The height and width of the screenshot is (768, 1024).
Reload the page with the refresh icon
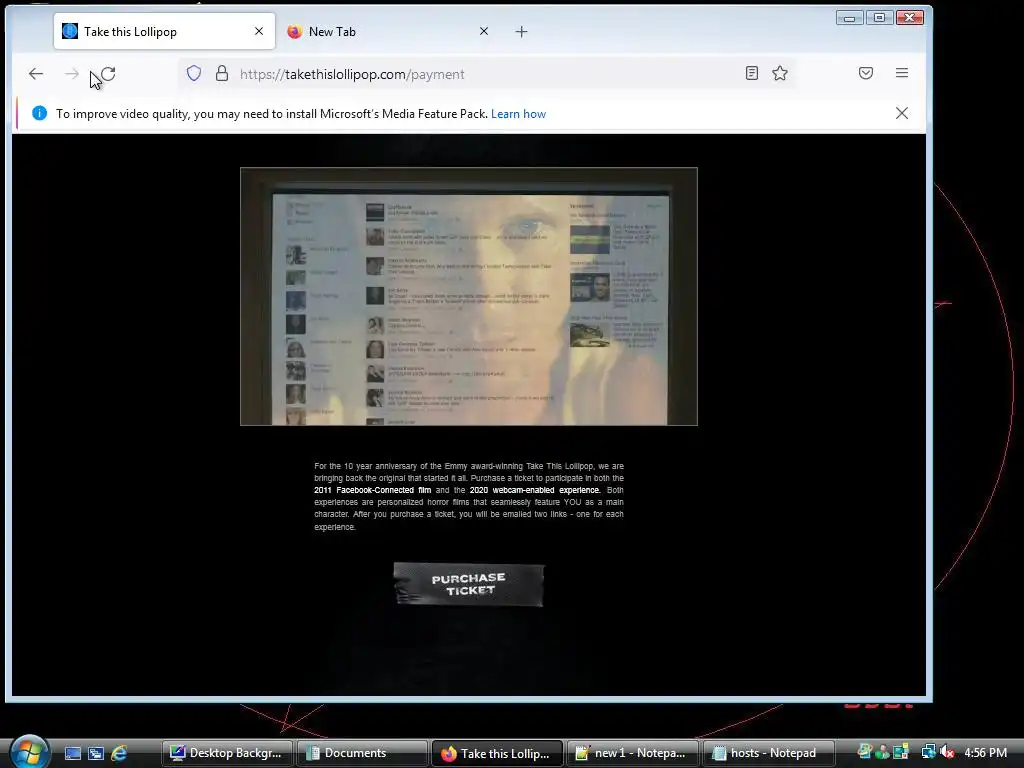pos(108,74)
